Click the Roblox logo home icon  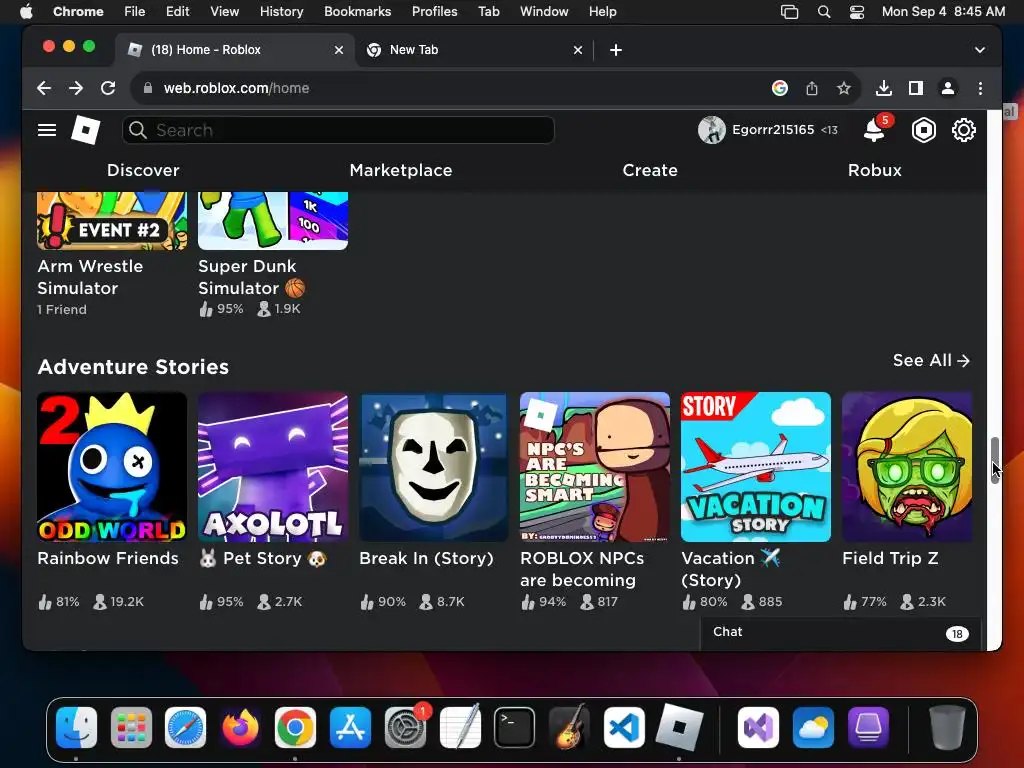coord(86,130)
